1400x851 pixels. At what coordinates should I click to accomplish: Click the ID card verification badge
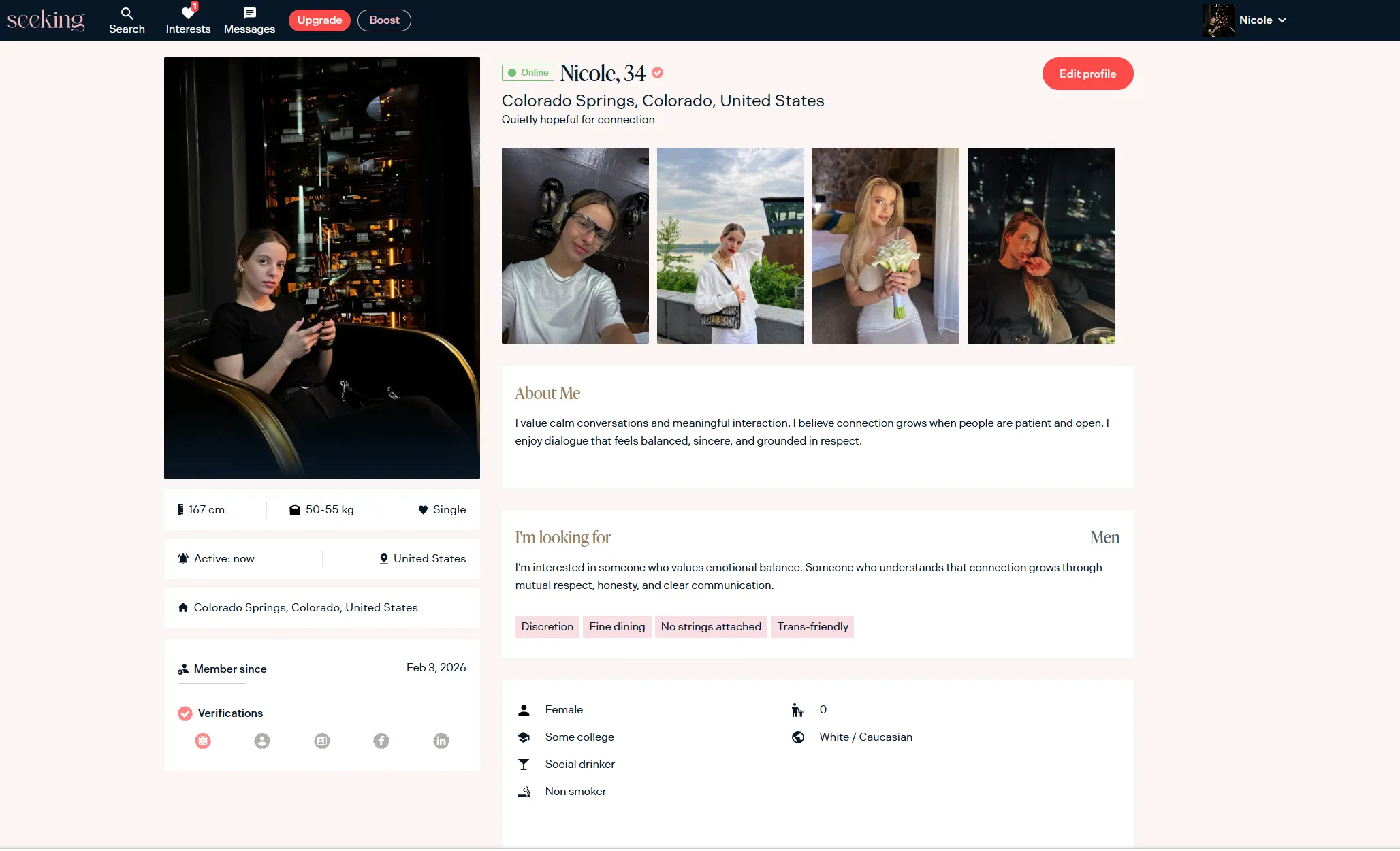(322, 741)
